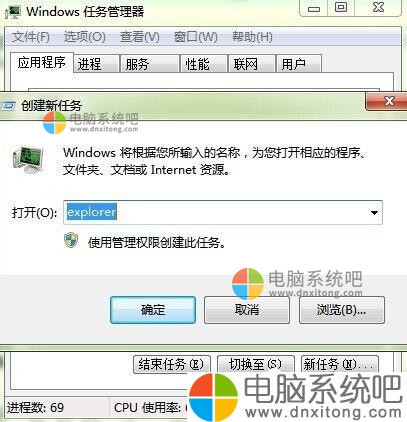Click the 确定 button
Screen dimensions: 407x422
click(153, 310)
